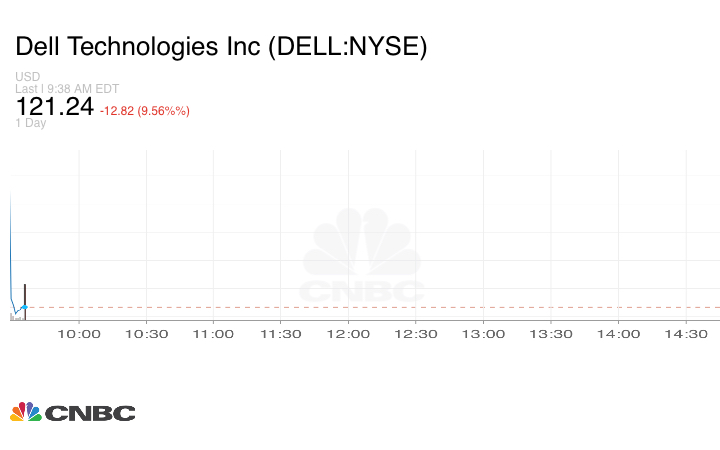Click the 13:30 time axis label
Image resolution: width=720 pixels, height=450 pixels.
(550, 334)
